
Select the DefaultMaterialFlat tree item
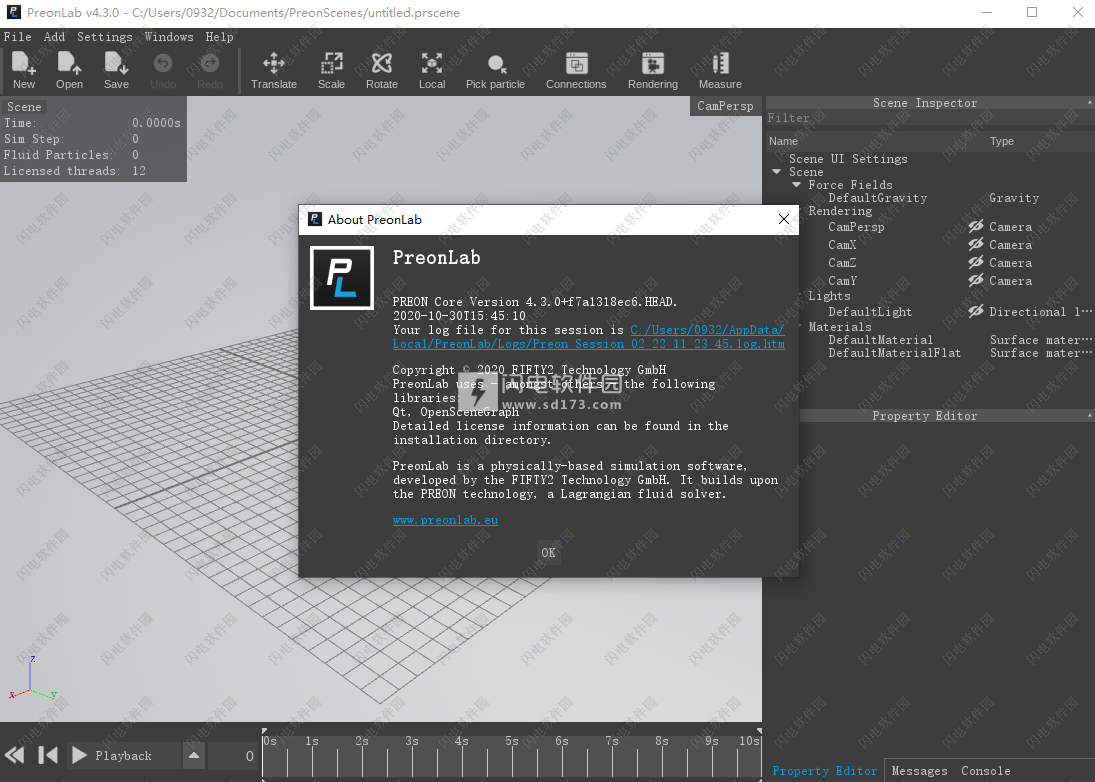[895, 353]
